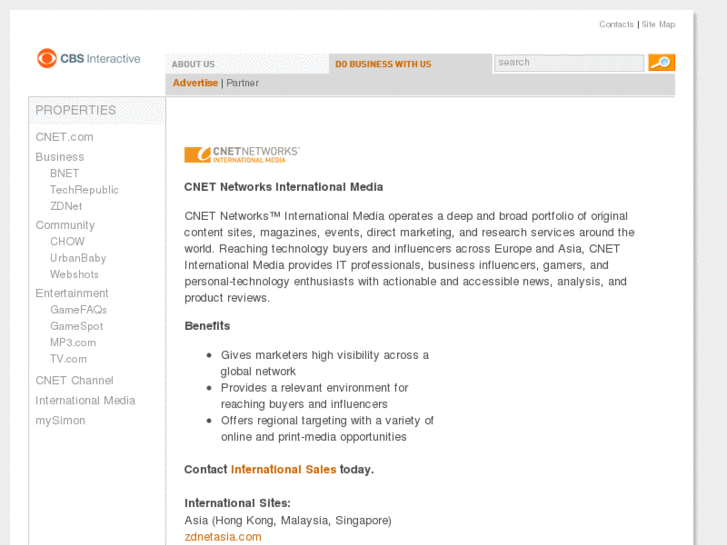Open CNET Channel in the sidebar
This screenshot has width=727, height=545.
[x=74, y=380]
